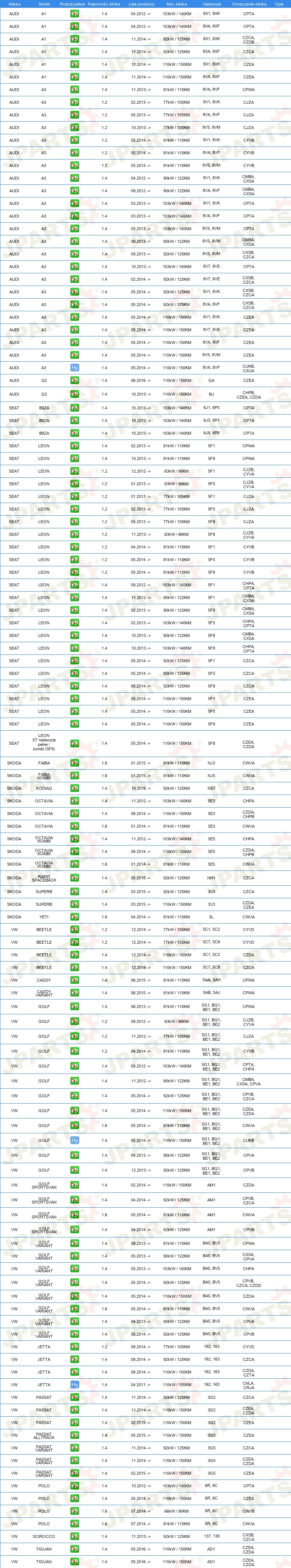291x1568 pixels.
Task: Click the fuel icon in SEAT IBIZA 6J1, 6P5 row
Action: (x=74, y=408)
